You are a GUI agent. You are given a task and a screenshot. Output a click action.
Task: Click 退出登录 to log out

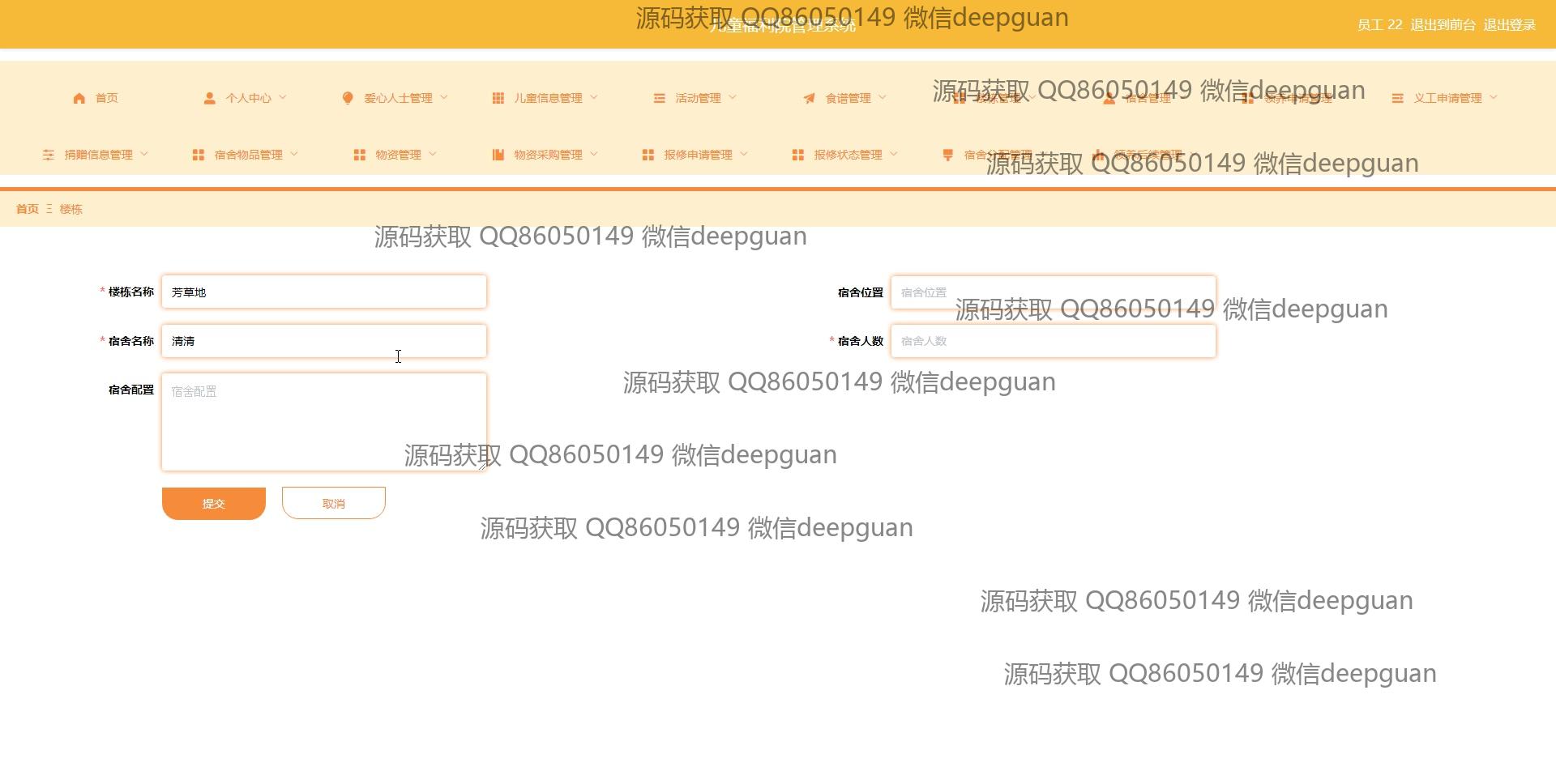1509,25
